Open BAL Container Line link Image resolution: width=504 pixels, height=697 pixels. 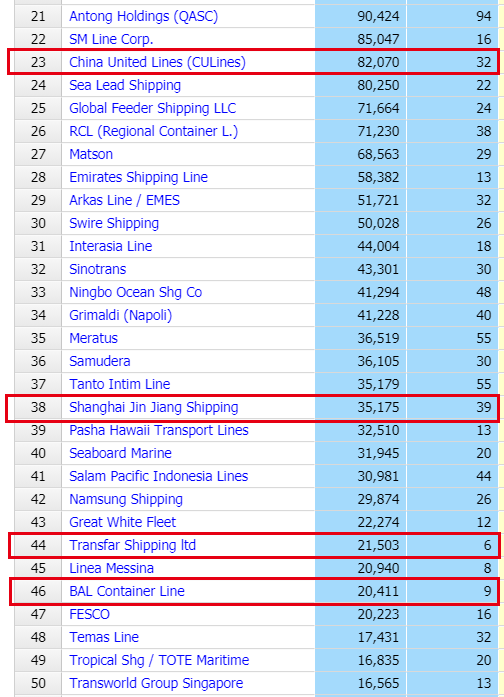127,592
